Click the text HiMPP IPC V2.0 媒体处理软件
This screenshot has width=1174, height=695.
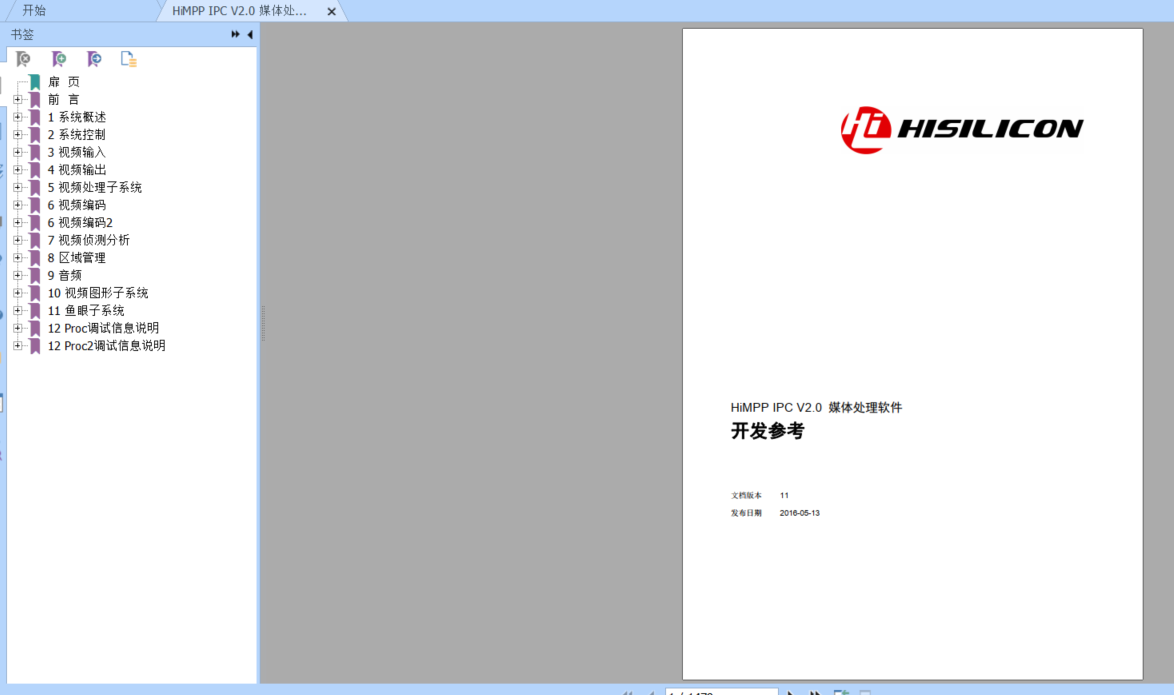[x=816, y=407]
